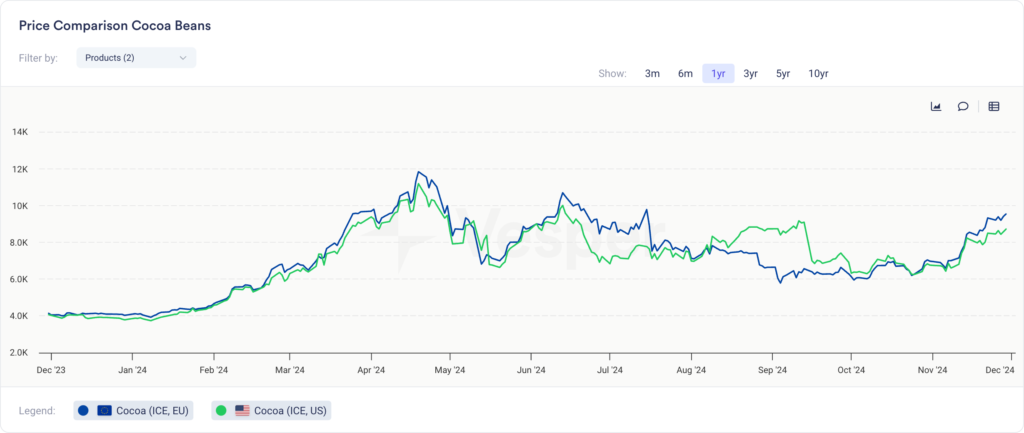
Task: Click the EU flag icon in legend
Action: [104, 410]
